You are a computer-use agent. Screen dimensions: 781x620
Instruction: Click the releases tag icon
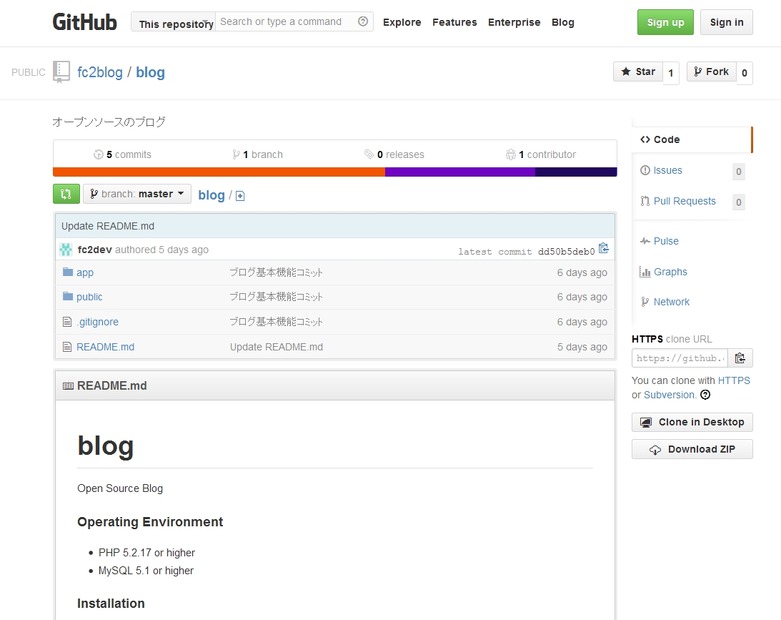tap(369, 154)
